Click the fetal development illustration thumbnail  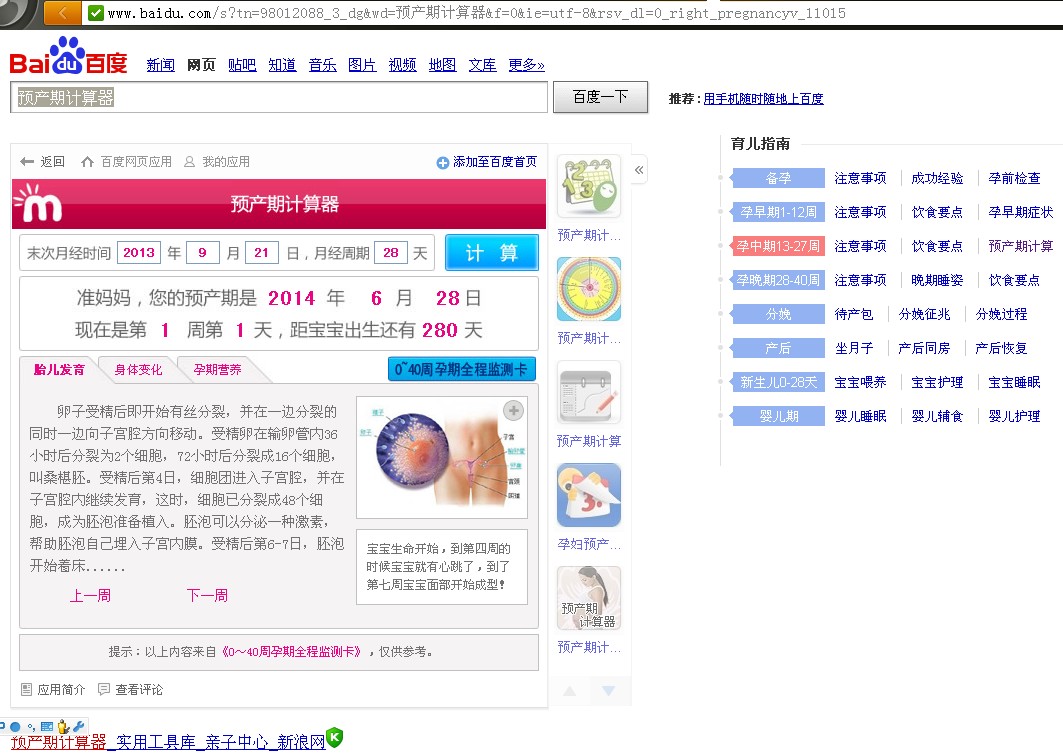[441, 457]
